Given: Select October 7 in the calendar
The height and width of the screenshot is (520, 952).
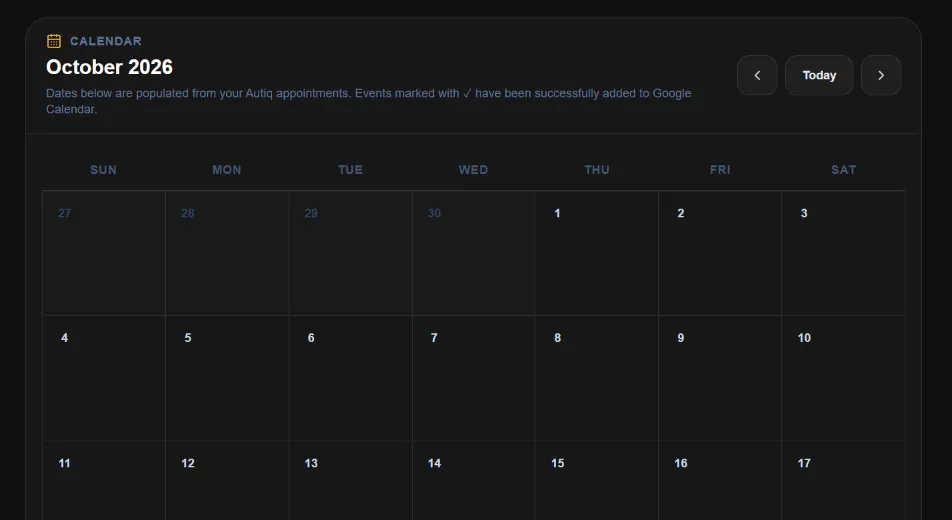Looking at the screenshot, I should click(474, 378).
